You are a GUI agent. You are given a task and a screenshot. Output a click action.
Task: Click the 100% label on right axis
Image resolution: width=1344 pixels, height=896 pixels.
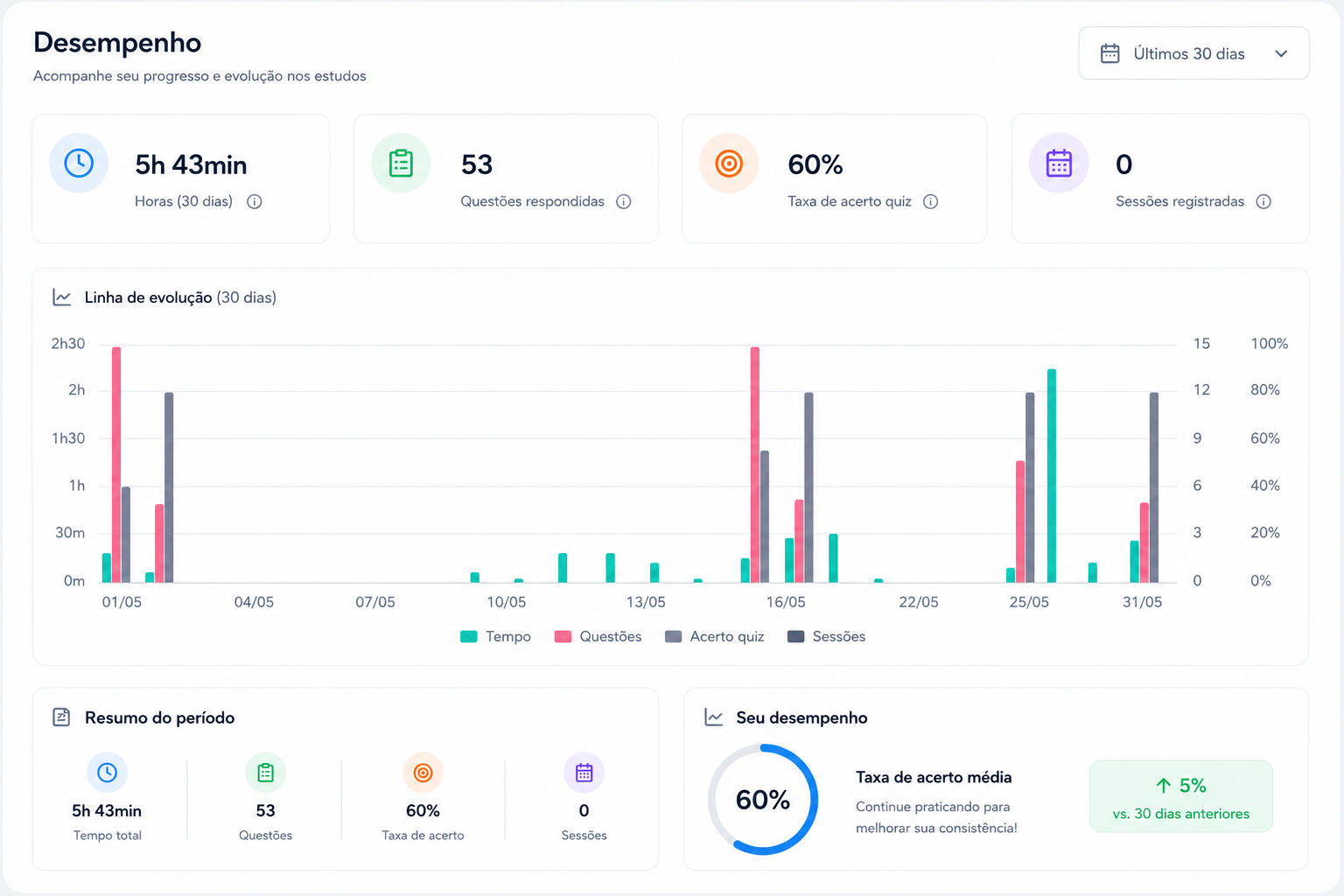(x=1270, y=344)
